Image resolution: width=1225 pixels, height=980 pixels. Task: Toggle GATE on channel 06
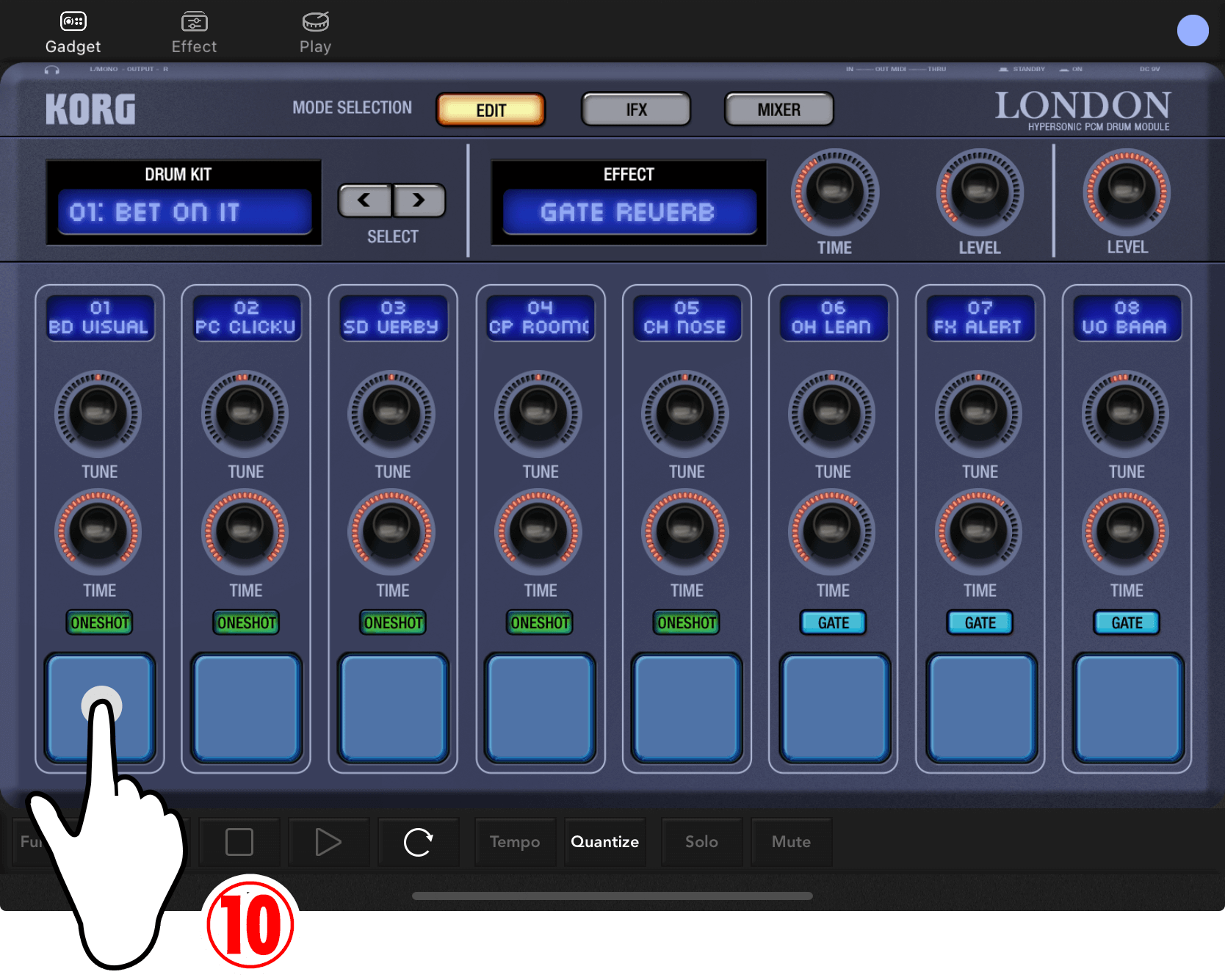tap(834, 623)
